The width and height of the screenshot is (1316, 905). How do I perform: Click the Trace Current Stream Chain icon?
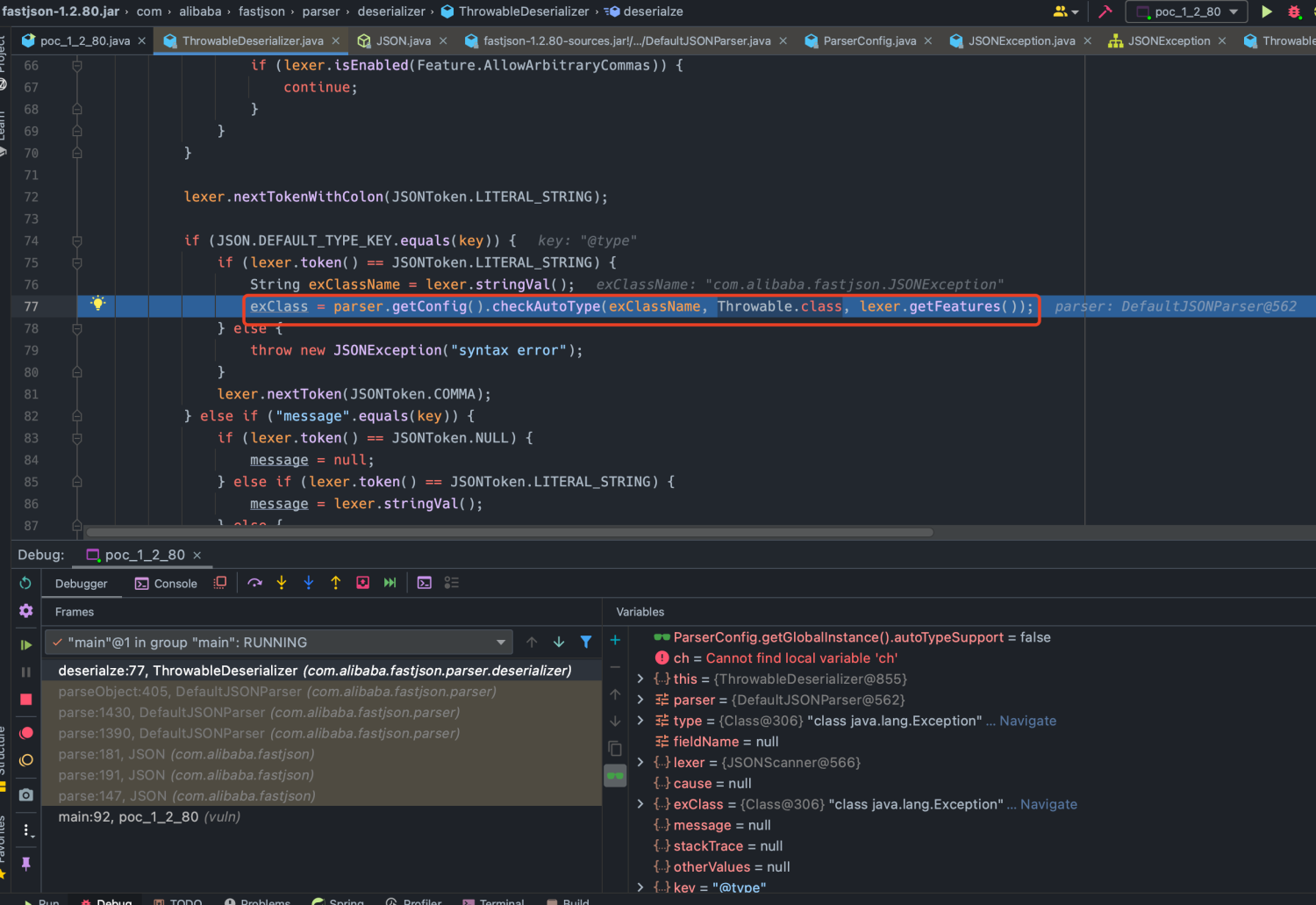pos(452,583)
